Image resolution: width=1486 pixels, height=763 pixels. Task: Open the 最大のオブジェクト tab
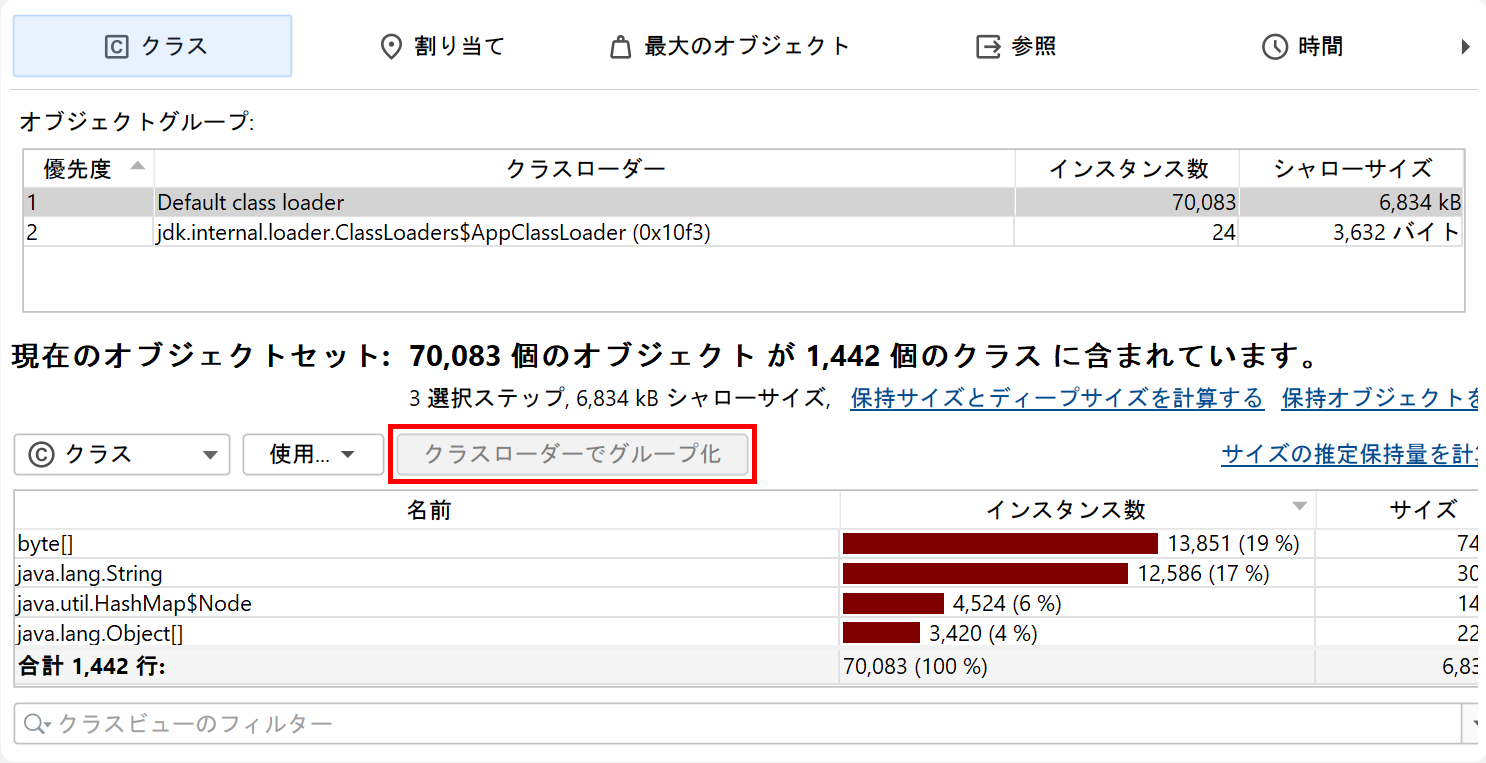[730, 46]
